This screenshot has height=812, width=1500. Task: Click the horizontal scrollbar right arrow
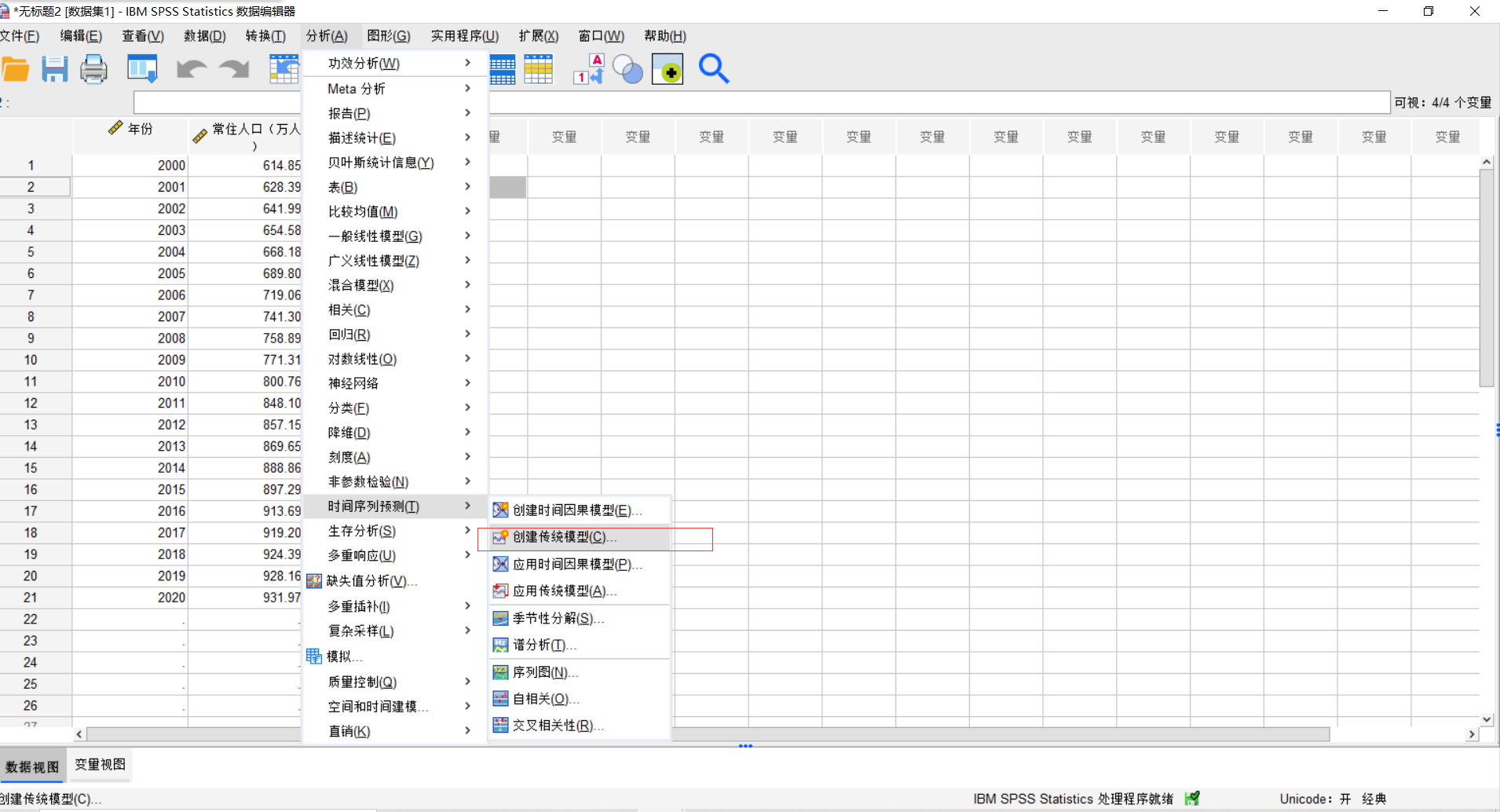1472,734
